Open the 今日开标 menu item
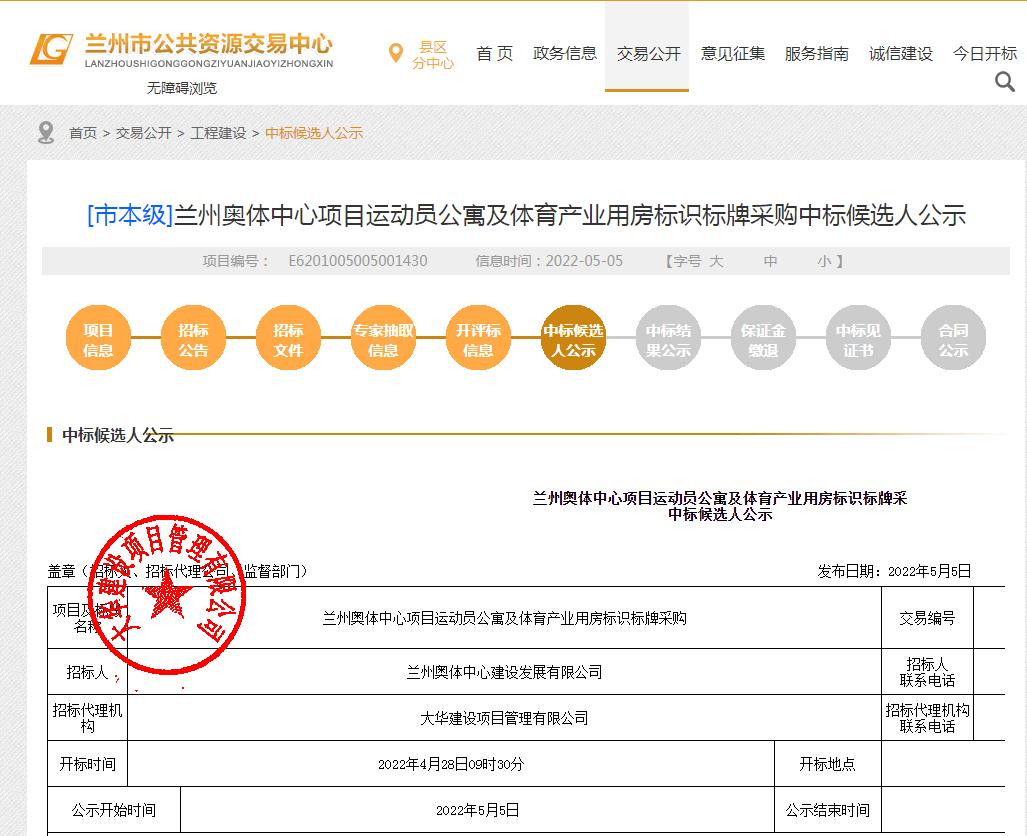This screenshot has height=836, width=1027. (983, 55)
